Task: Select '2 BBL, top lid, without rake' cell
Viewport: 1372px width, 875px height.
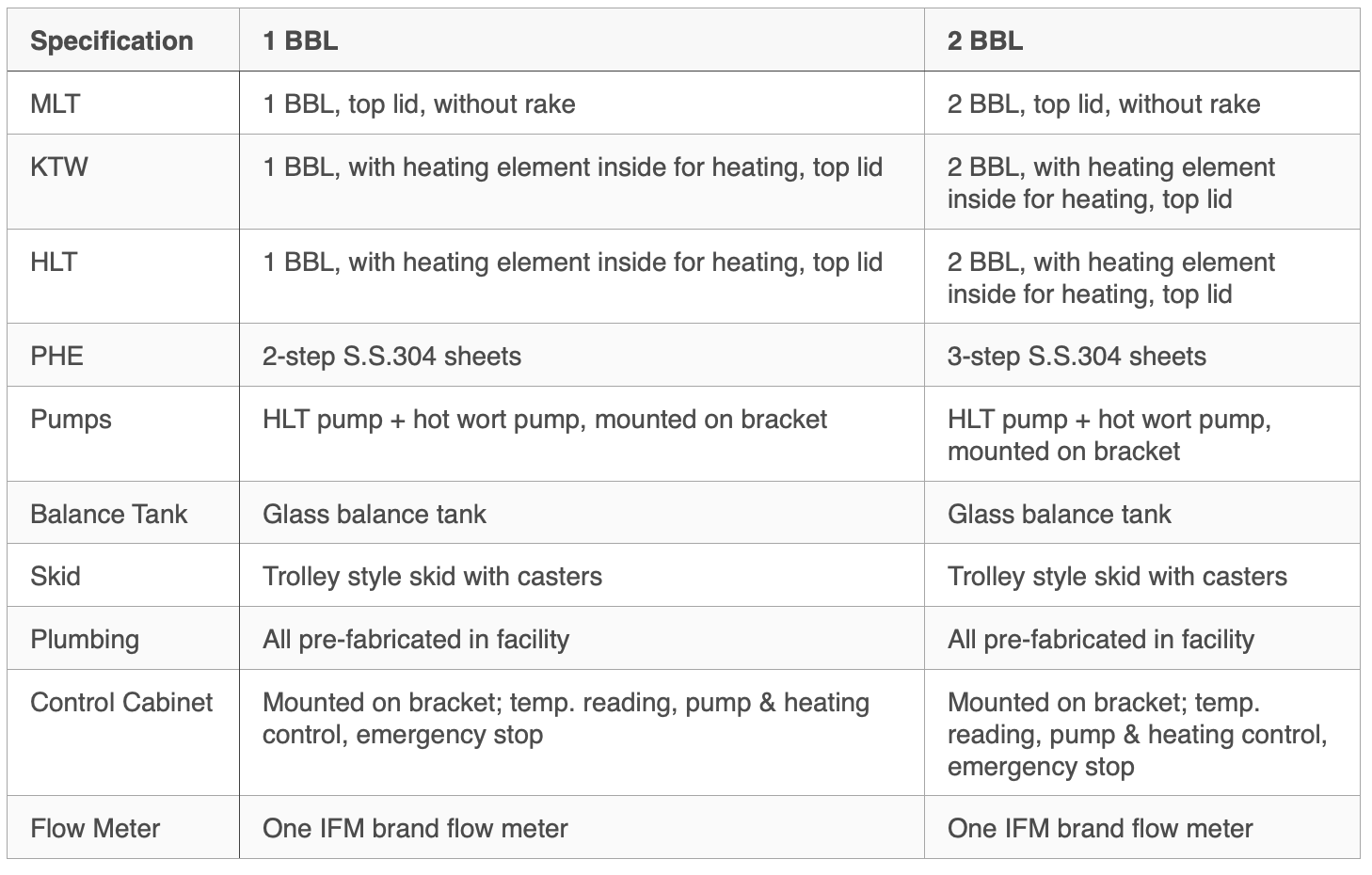Action: pyautogui.click(x=1104, y=103)
